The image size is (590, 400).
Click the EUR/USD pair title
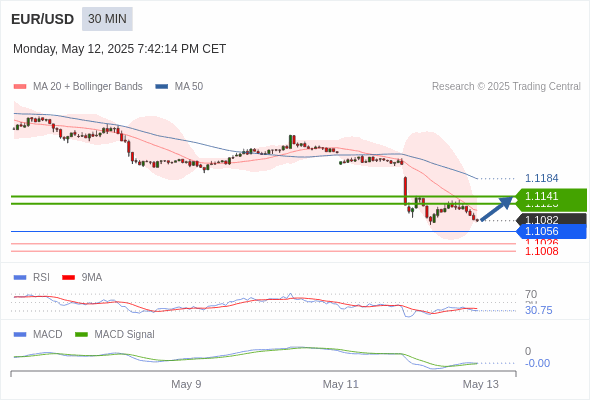[x=43, y=19]
